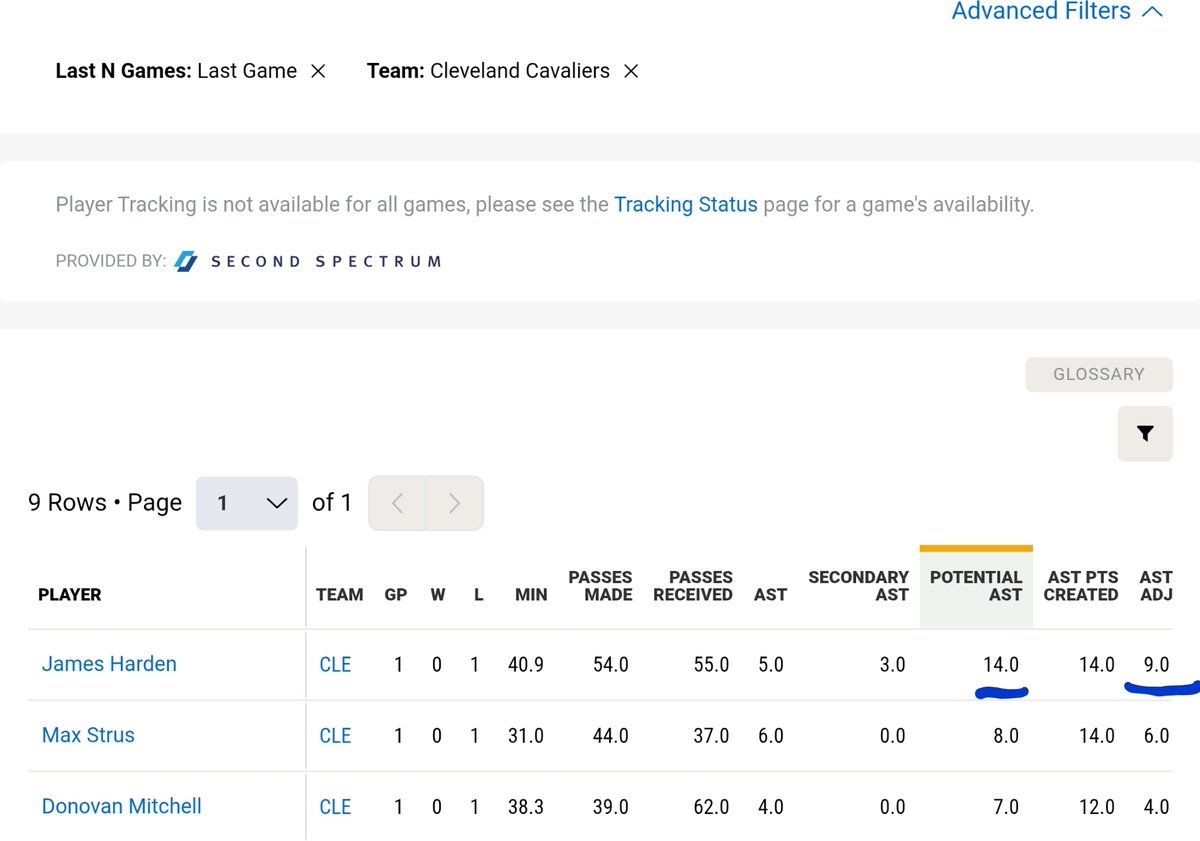
Task: Go to the previous page arrow
Action: pyautogui.click(x=398, y=503)
